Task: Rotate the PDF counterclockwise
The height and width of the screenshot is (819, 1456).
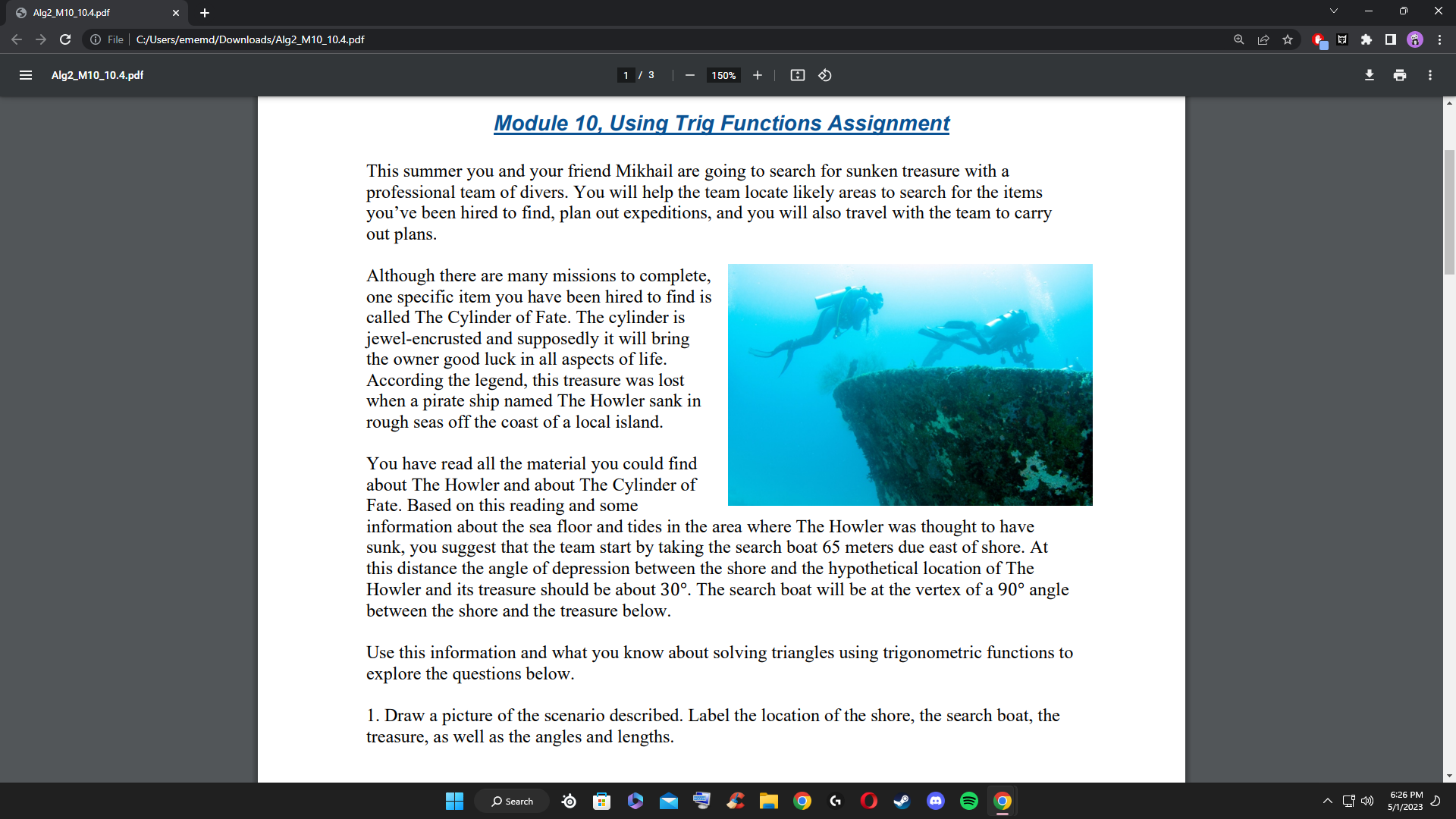Action: coord(825,75)
